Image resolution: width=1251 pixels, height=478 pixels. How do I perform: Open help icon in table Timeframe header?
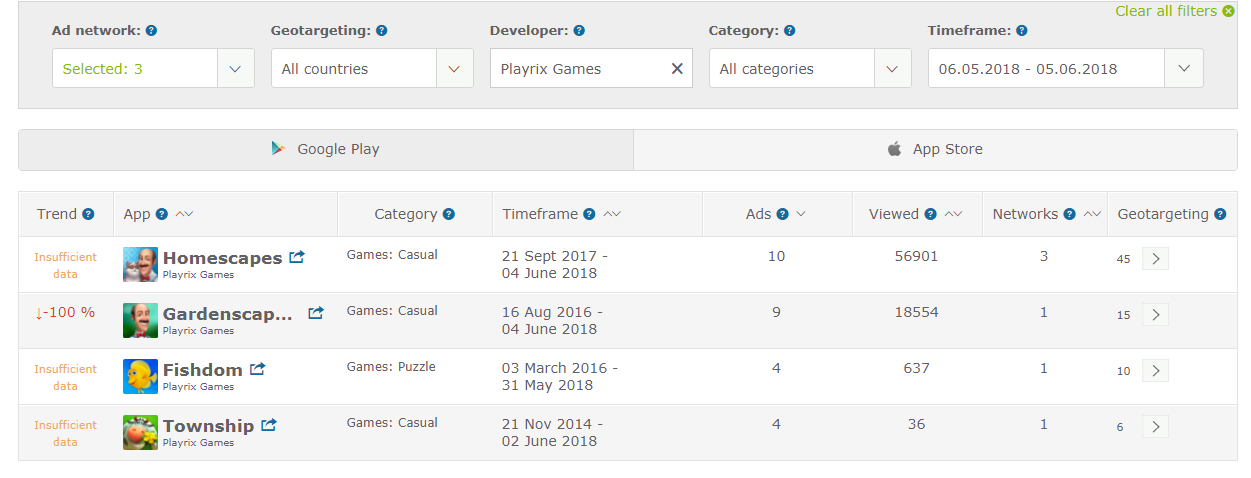[589, 214]
